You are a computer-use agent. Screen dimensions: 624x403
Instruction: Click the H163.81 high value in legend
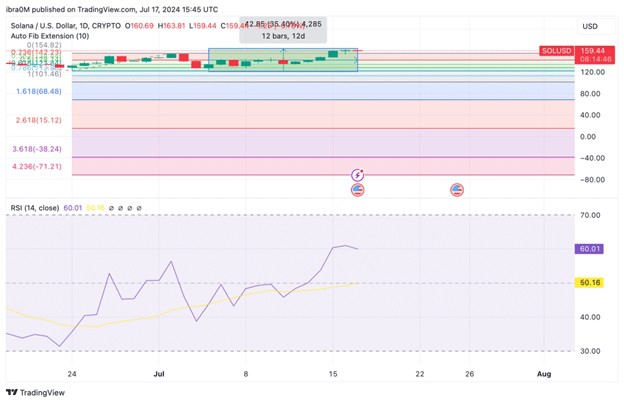coord(171,26)
